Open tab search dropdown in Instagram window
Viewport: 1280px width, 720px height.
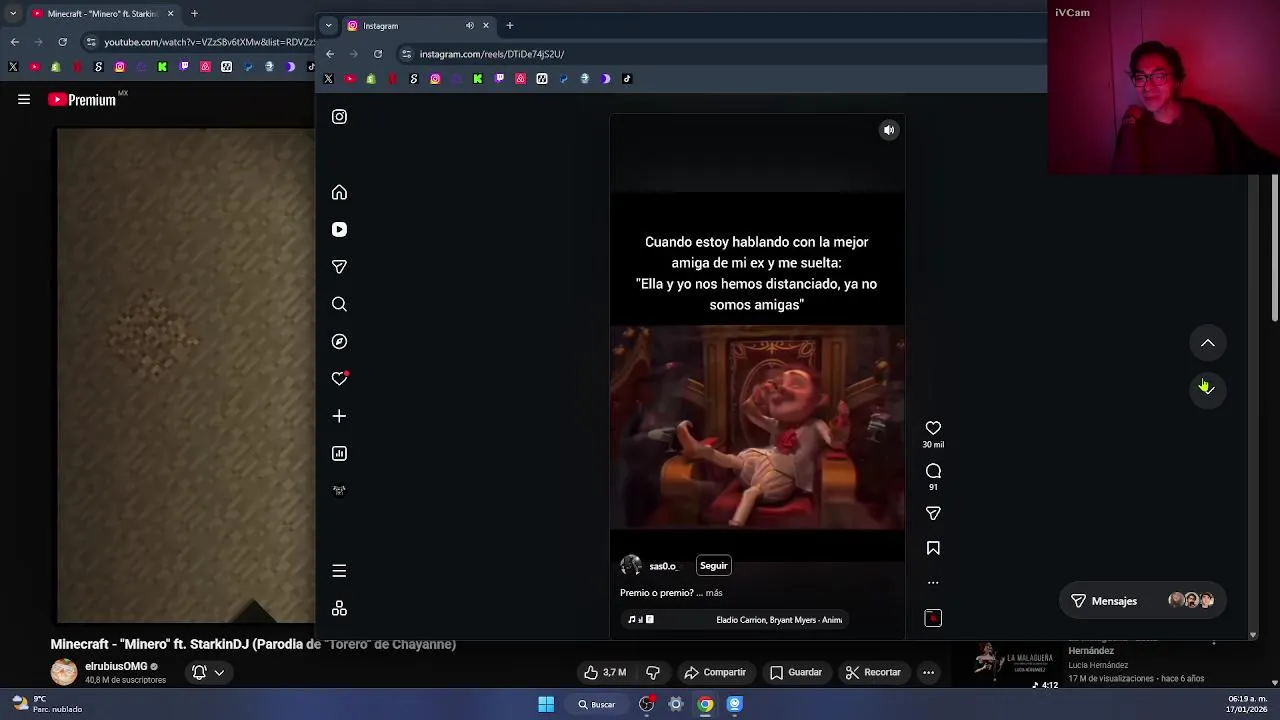328,26
